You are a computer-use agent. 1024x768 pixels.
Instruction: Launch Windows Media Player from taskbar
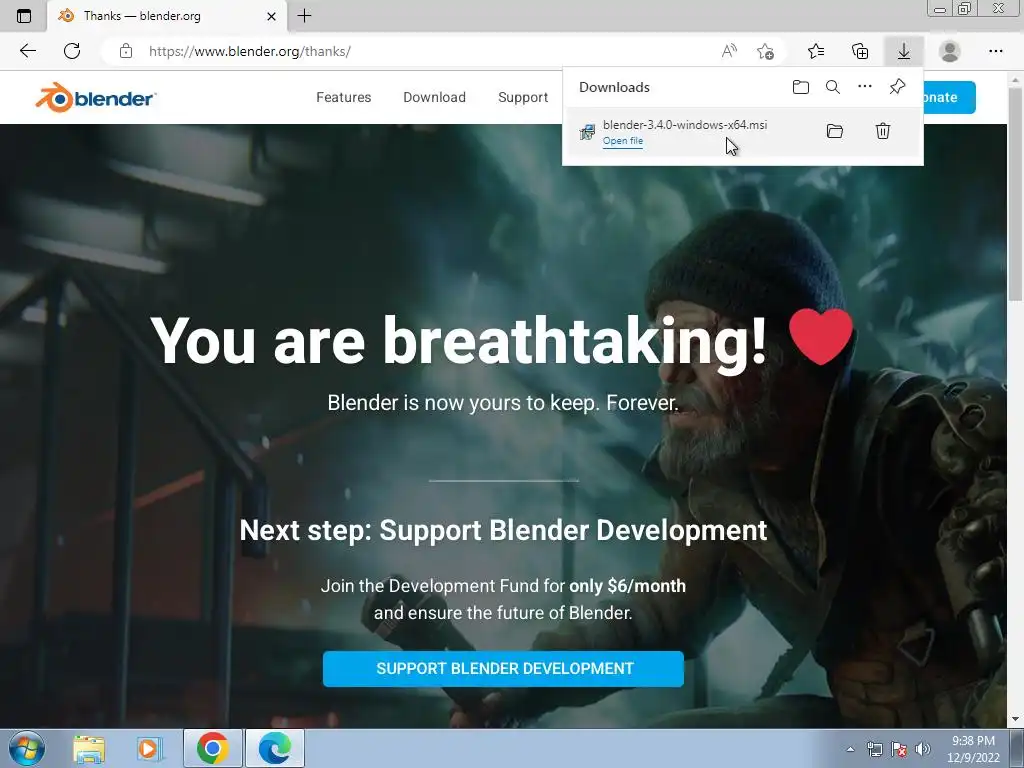point(150,748)
